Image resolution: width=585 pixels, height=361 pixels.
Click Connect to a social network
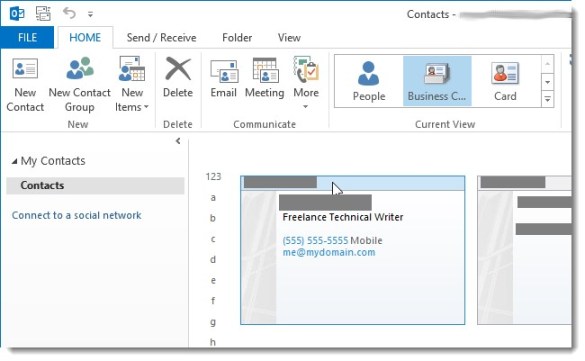[x=76, y=215]
